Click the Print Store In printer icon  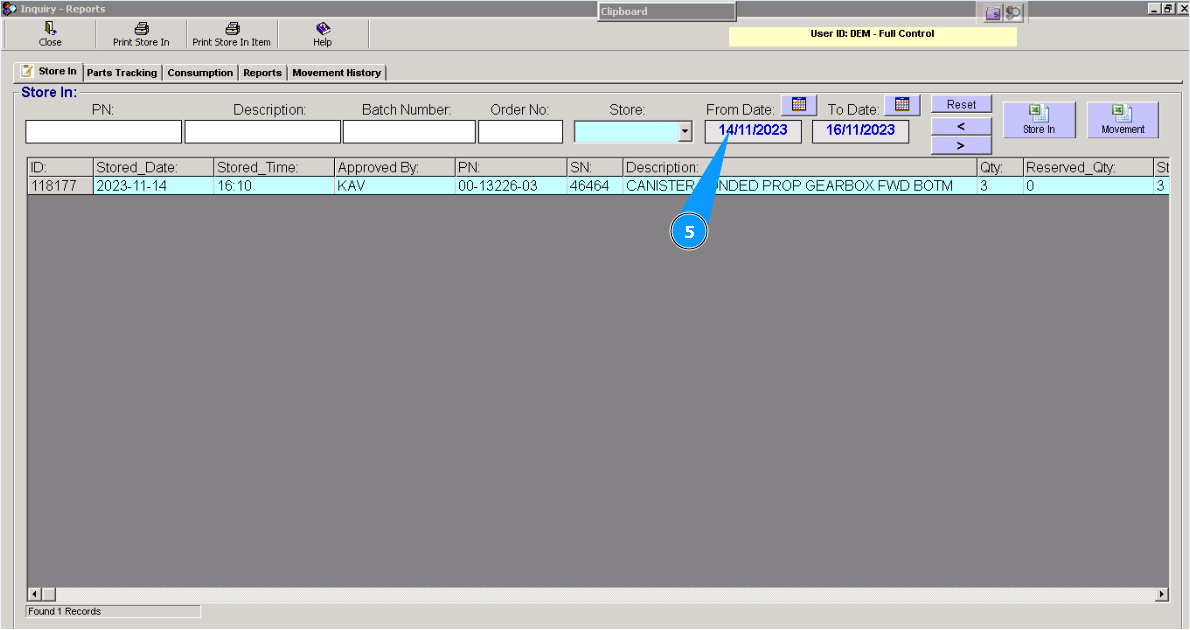141,28
